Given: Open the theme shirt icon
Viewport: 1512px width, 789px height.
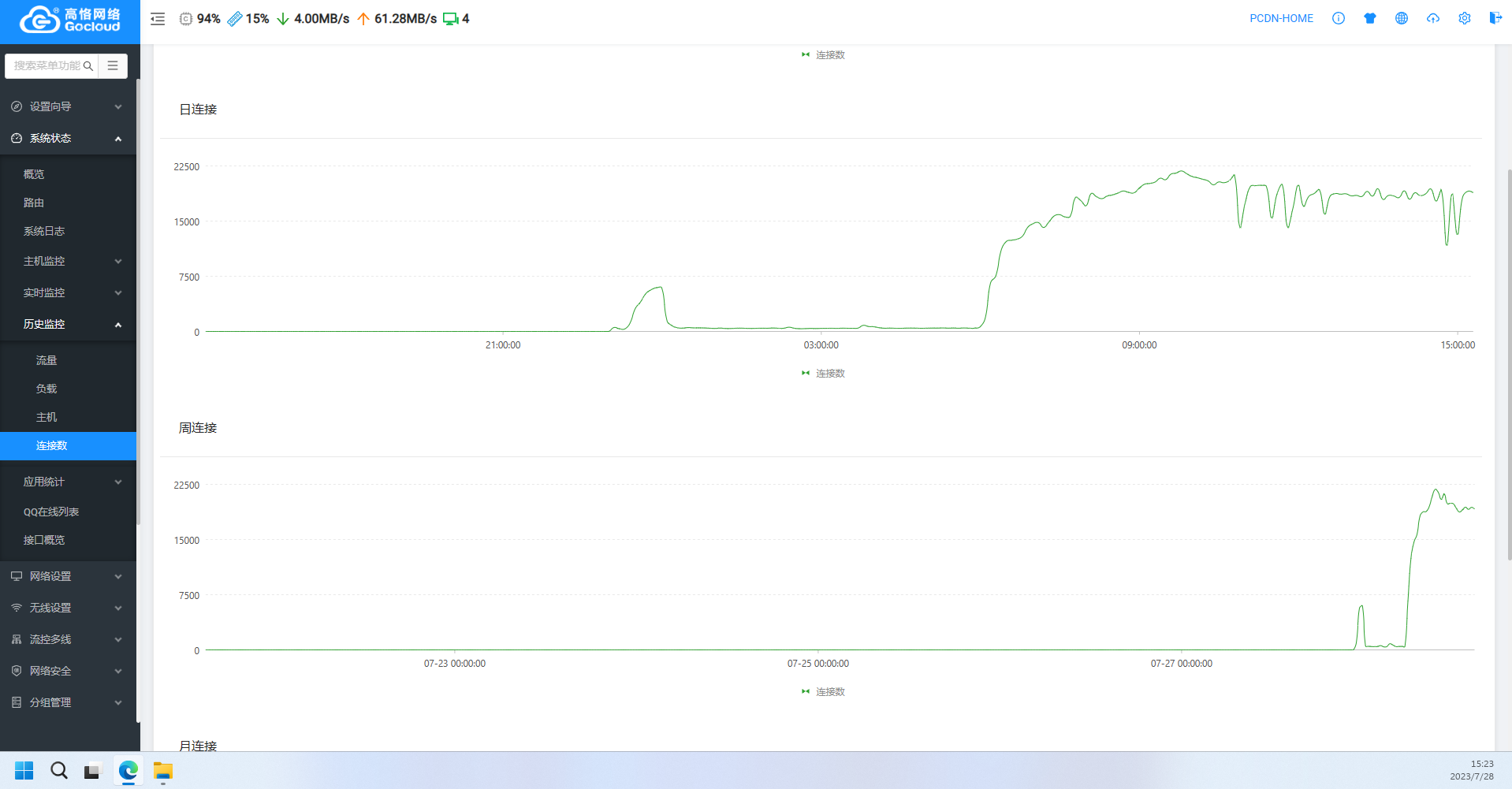Looking at the screenshot, I should pyautogui.click(x=1370, y=18).
